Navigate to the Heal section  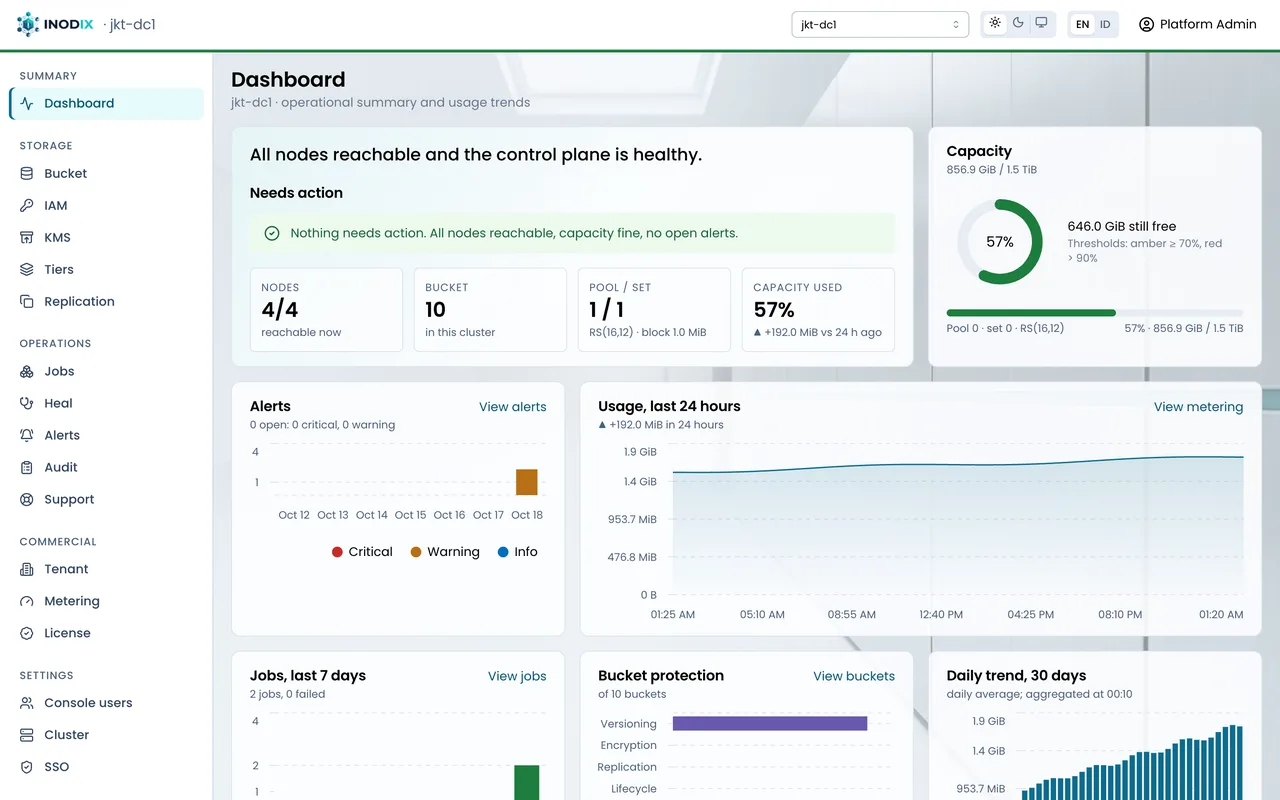point(106,403)
